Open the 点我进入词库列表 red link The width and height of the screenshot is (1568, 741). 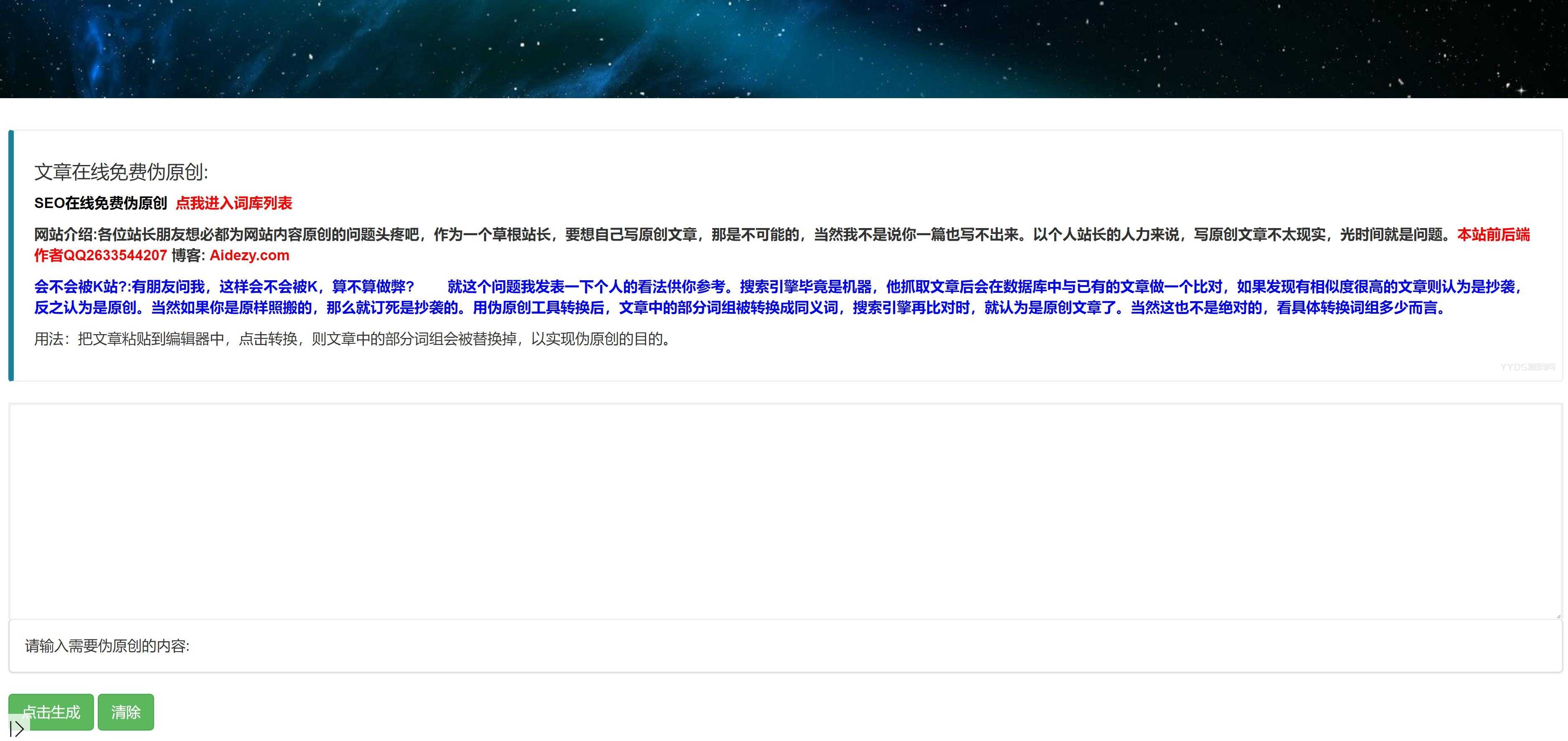tap(234, 203)
